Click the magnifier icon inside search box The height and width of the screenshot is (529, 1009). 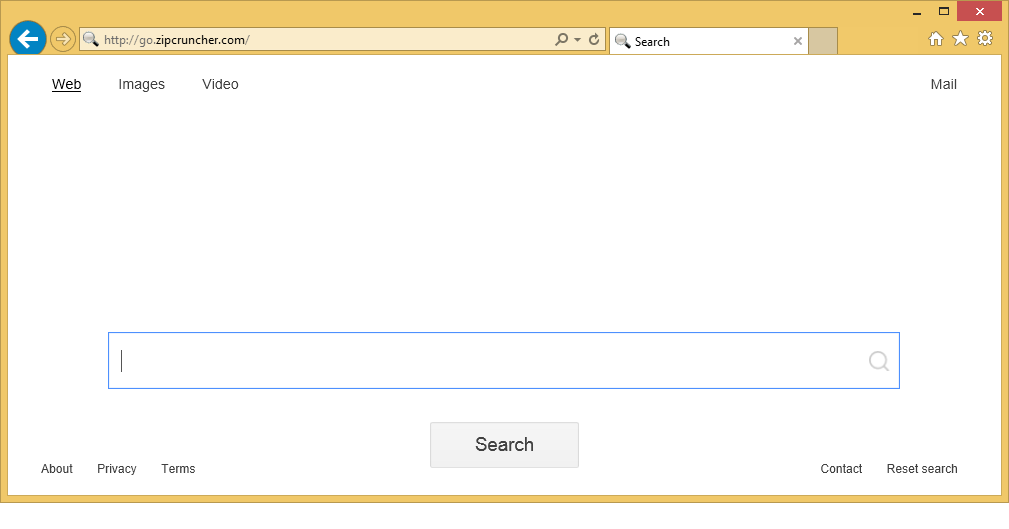(x=878, y=361)
